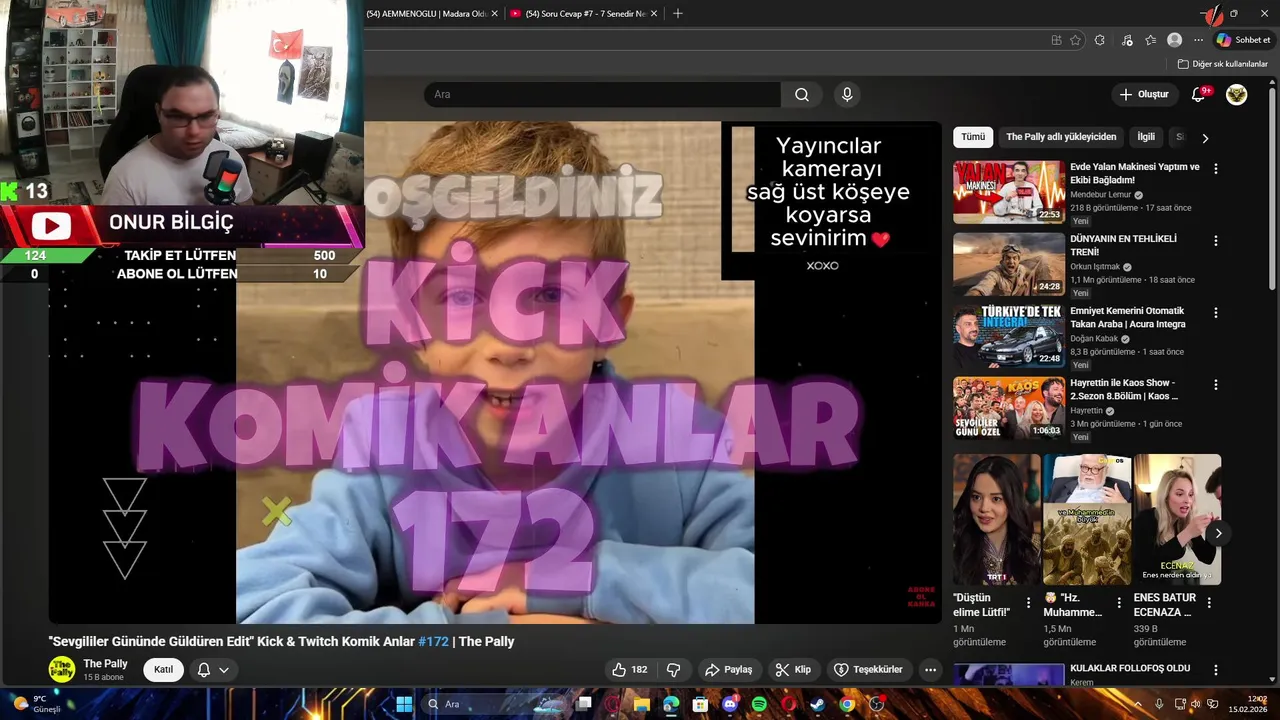Screen dimensions: 1280x720
Task: Click the YouTube 'Ara' search field
Action: [x=602, y=94]
